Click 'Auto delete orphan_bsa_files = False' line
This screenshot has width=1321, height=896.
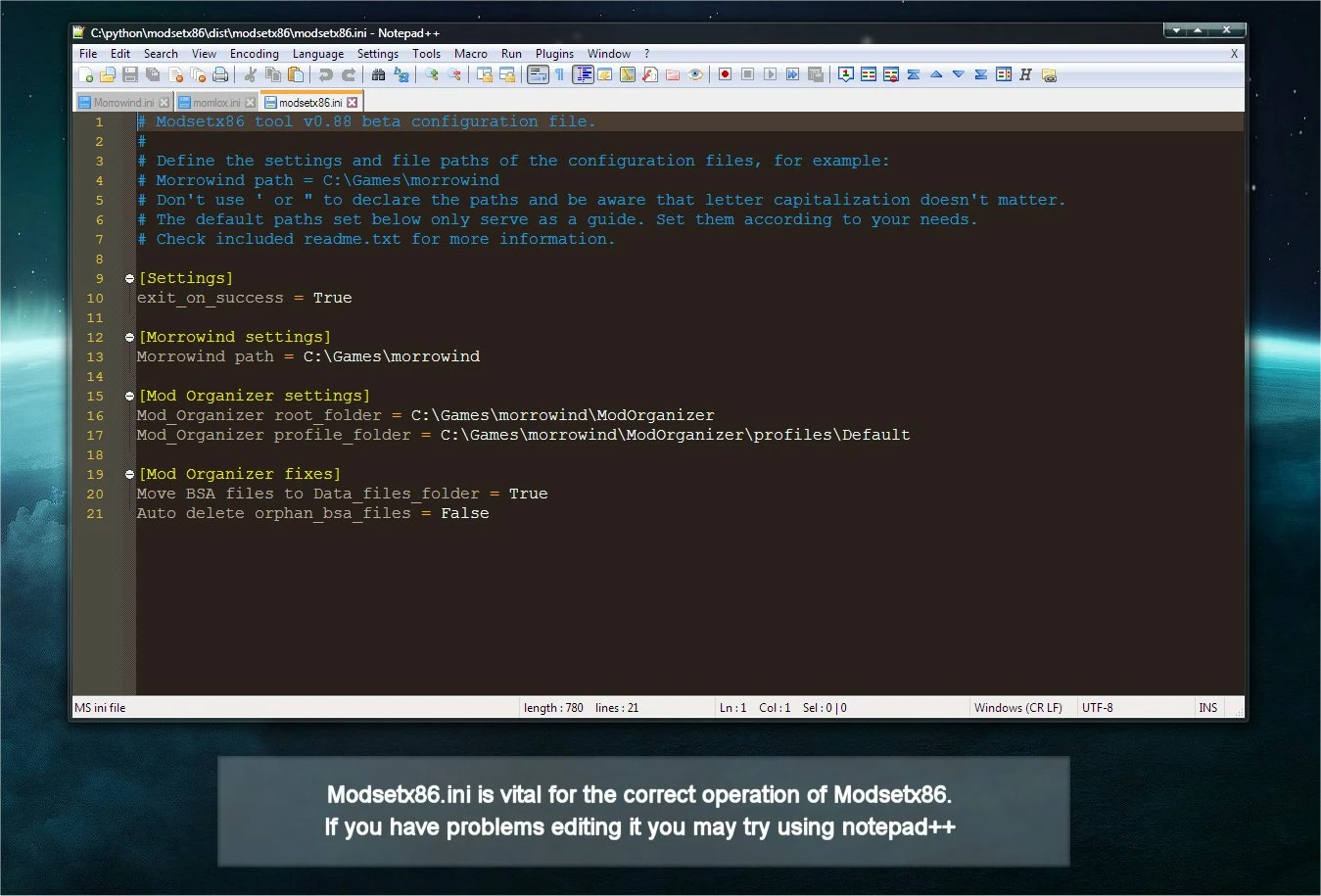(313, 514)
